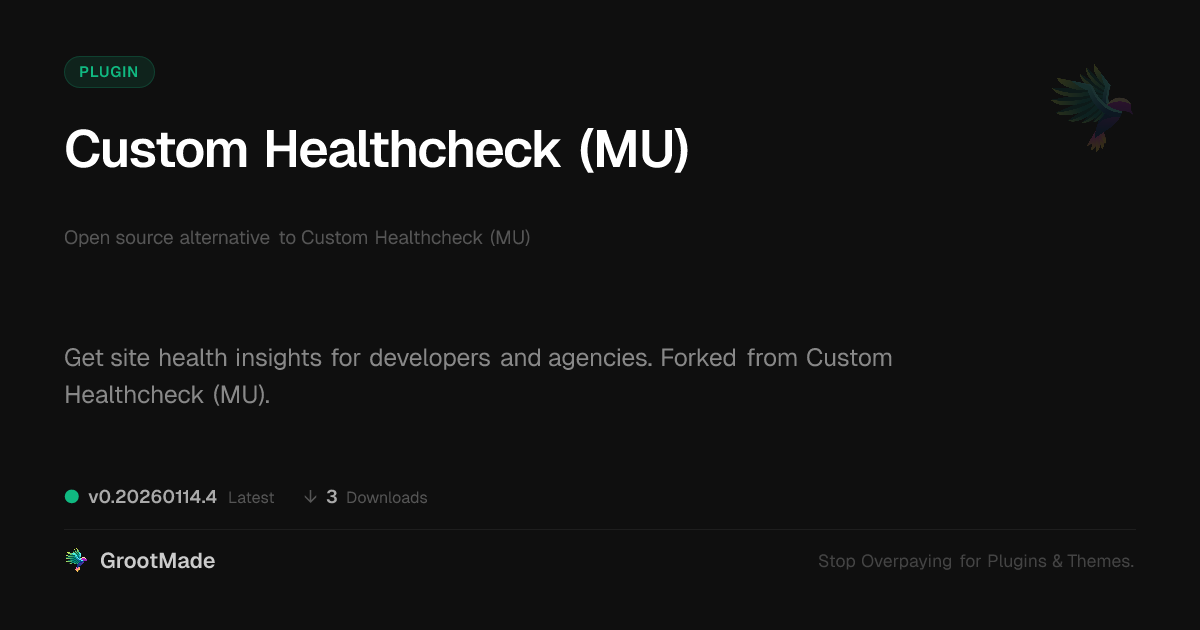Screen dimensions: 1200x630
Task: Click the horizontal divider above the footer
Action: (600, 529)
